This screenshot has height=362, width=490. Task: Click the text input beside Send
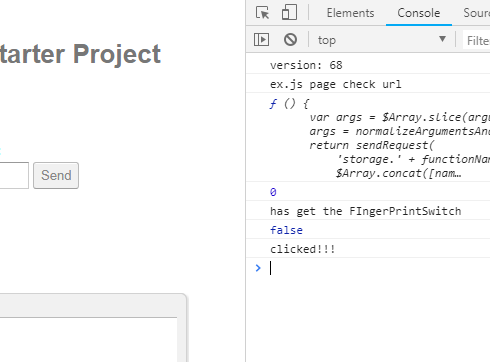14,175
